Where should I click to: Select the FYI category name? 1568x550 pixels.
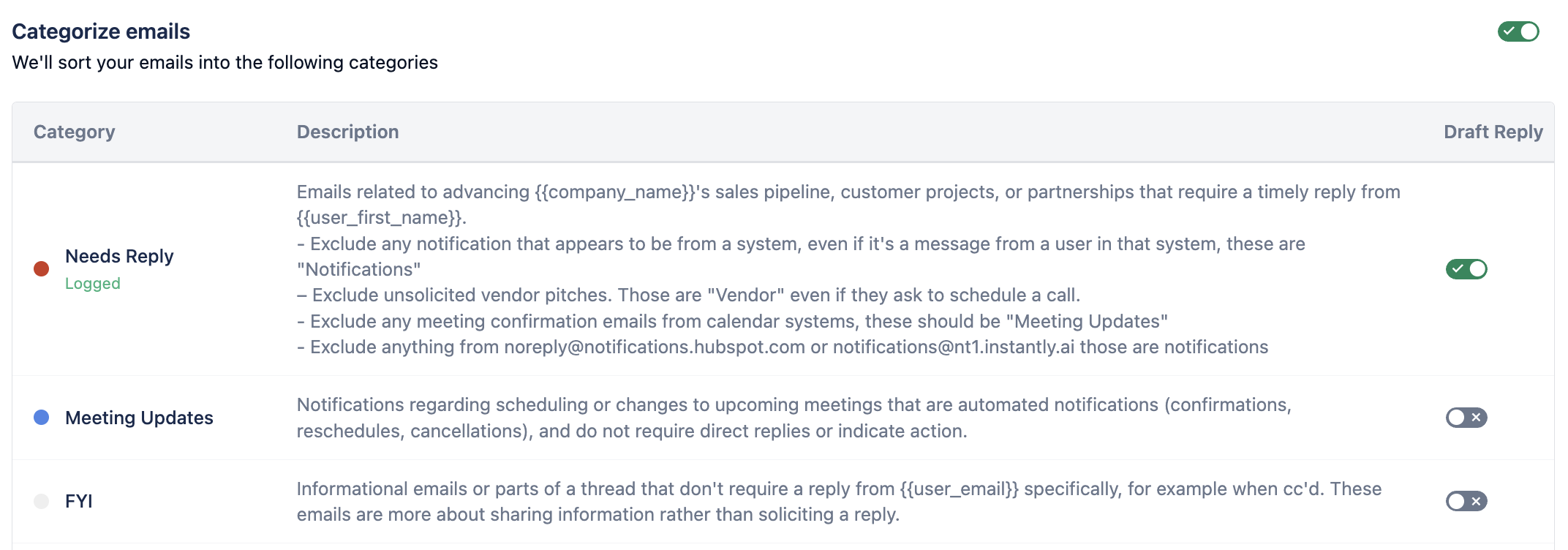pos(79,501)
